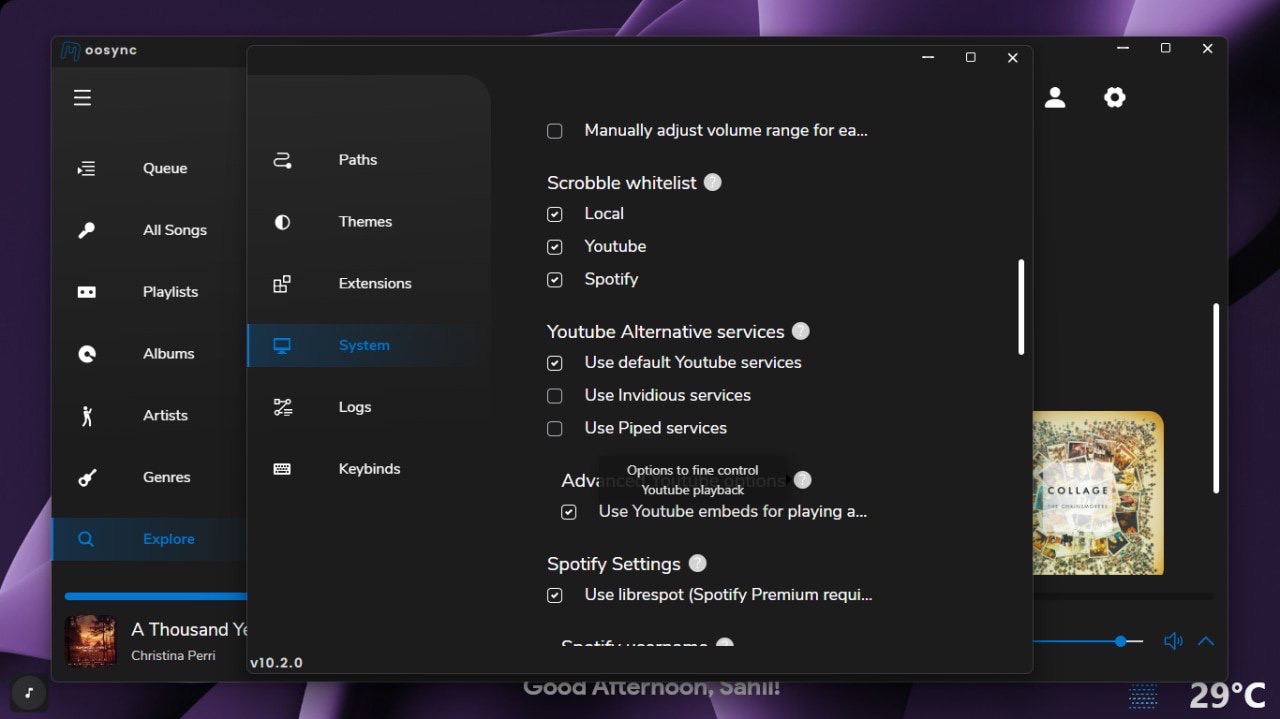Click the Albums disc icon
1280x719 pixels.
click(x=87, y=353)
